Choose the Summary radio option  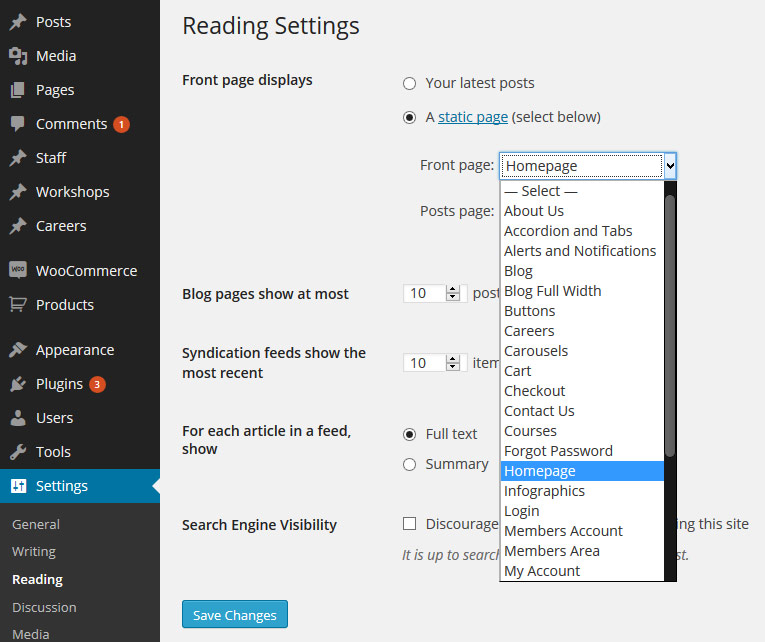[409, 464]
